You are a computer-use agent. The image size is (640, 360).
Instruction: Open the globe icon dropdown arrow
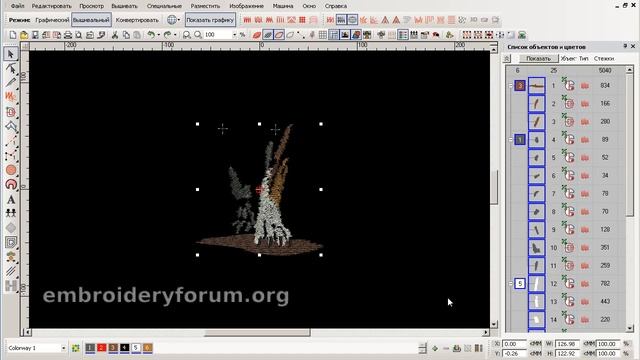(179, 20)
